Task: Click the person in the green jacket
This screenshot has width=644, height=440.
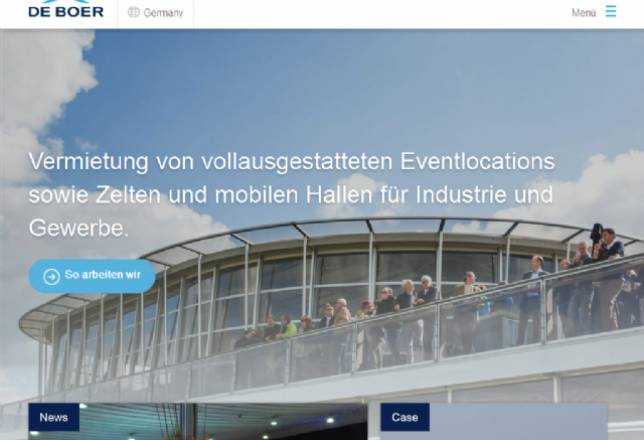Action: (x=286, y=327)
